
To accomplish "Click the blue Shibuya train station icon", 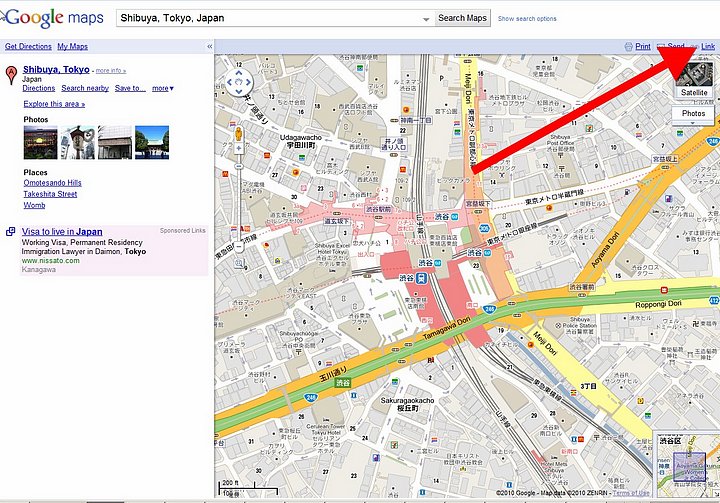I will coord(421,278).
